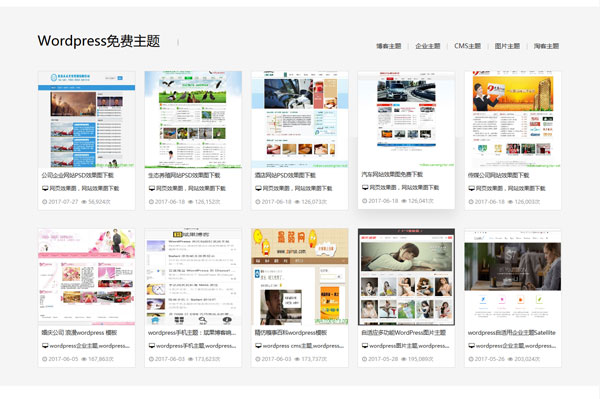Screen dimensions: 600x399
Task: Click the monitor tag icon on 酒店网站 card
Action: pyautogui.click(x=258, y=188)
